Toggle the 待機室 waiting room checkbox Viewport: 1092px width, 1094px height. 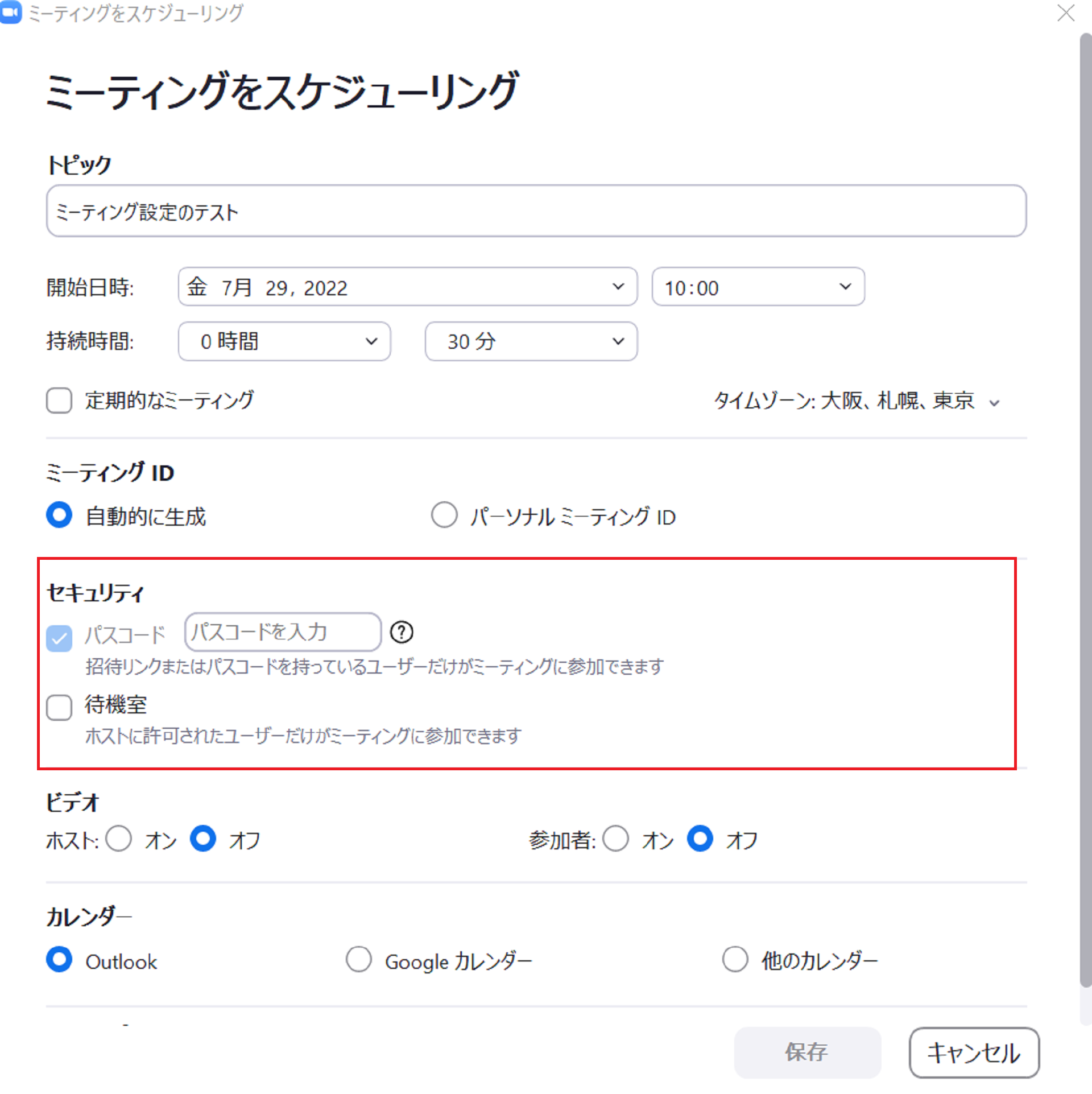tap(59, 707)
